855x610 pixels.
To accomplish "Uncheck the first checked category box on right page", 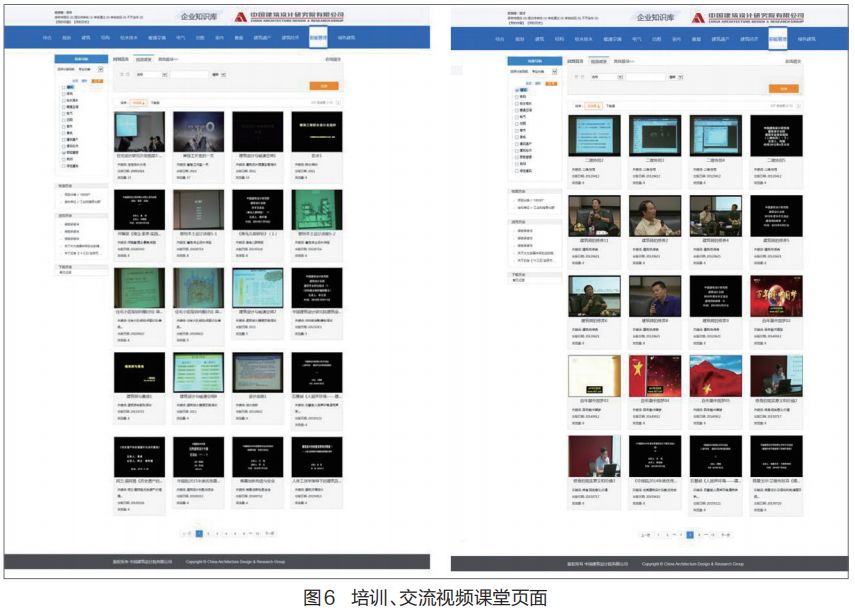I will [517, 90].
